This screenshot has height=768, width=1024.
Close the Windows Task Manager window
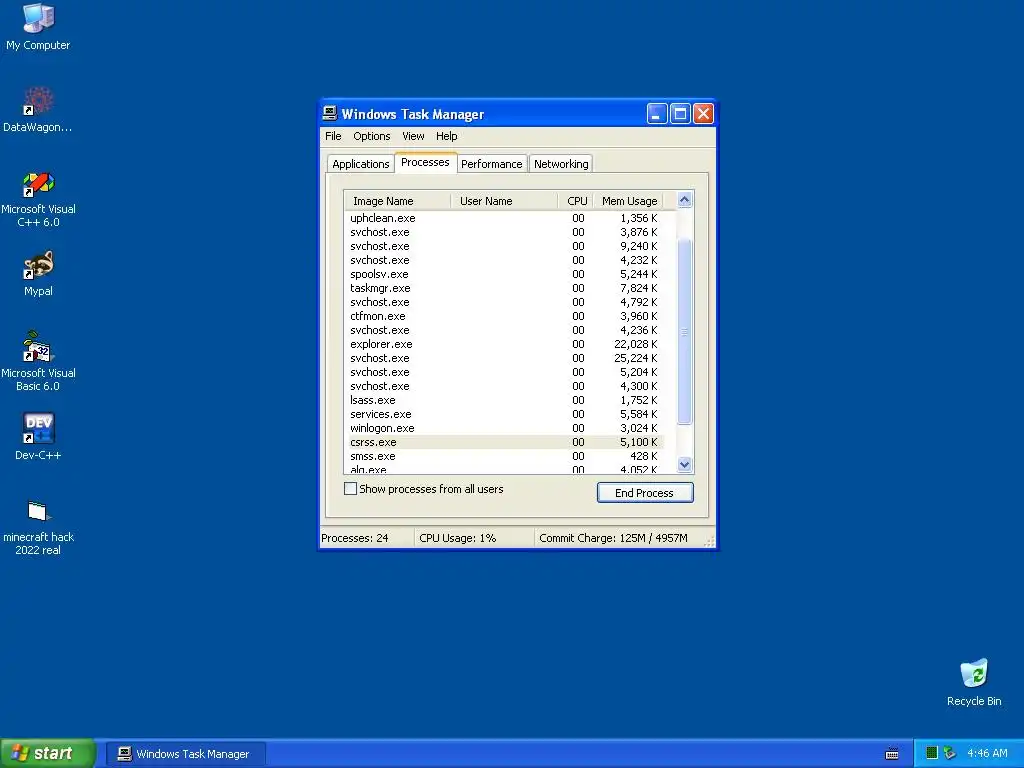(703, 114)
